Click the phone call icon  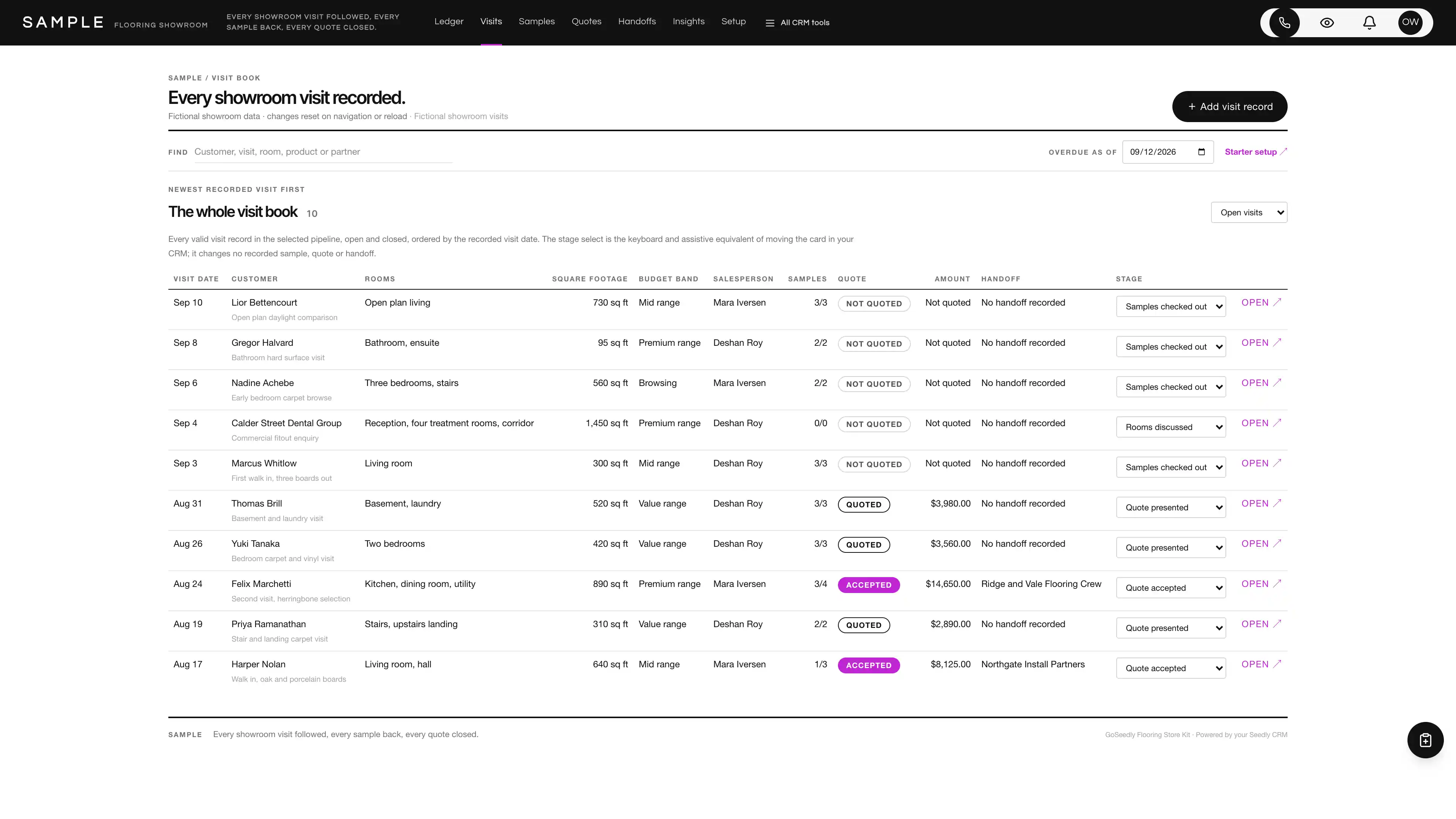(1284, 23)
